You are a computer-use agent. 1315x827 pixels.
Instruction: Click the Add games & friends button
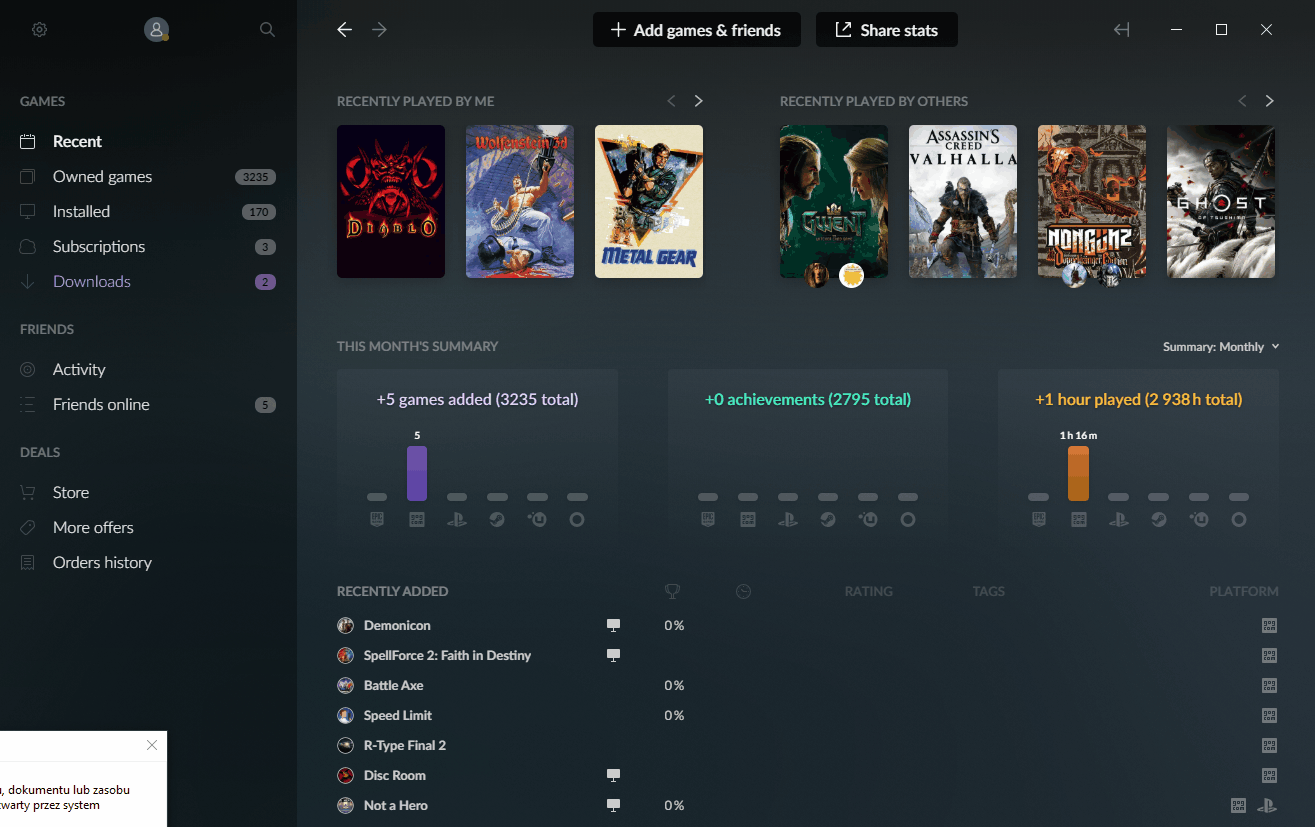coord(697,30)
